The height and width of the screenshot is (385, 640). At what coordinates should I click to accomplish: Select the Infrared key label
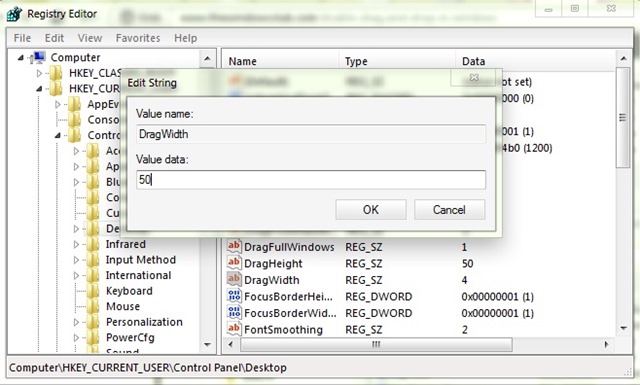(x=126, y=244)
